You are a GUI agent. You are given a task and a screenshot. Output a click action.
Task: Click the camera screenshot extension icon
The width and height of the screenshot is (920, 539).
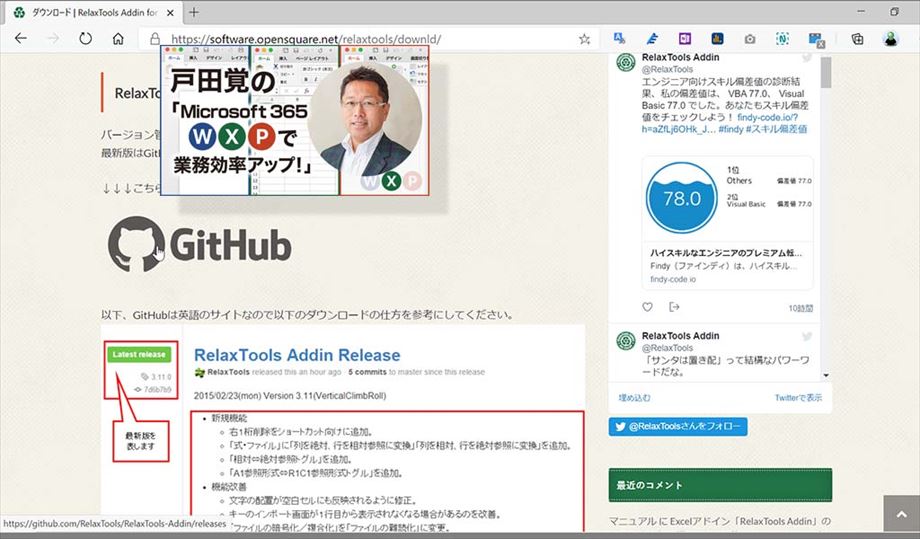750,39
